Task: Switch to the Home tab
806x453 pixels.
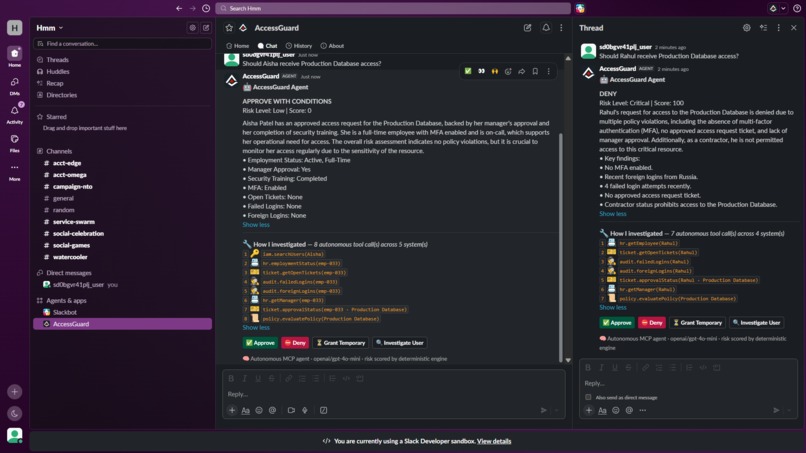Action: click(x=237, y=46)
